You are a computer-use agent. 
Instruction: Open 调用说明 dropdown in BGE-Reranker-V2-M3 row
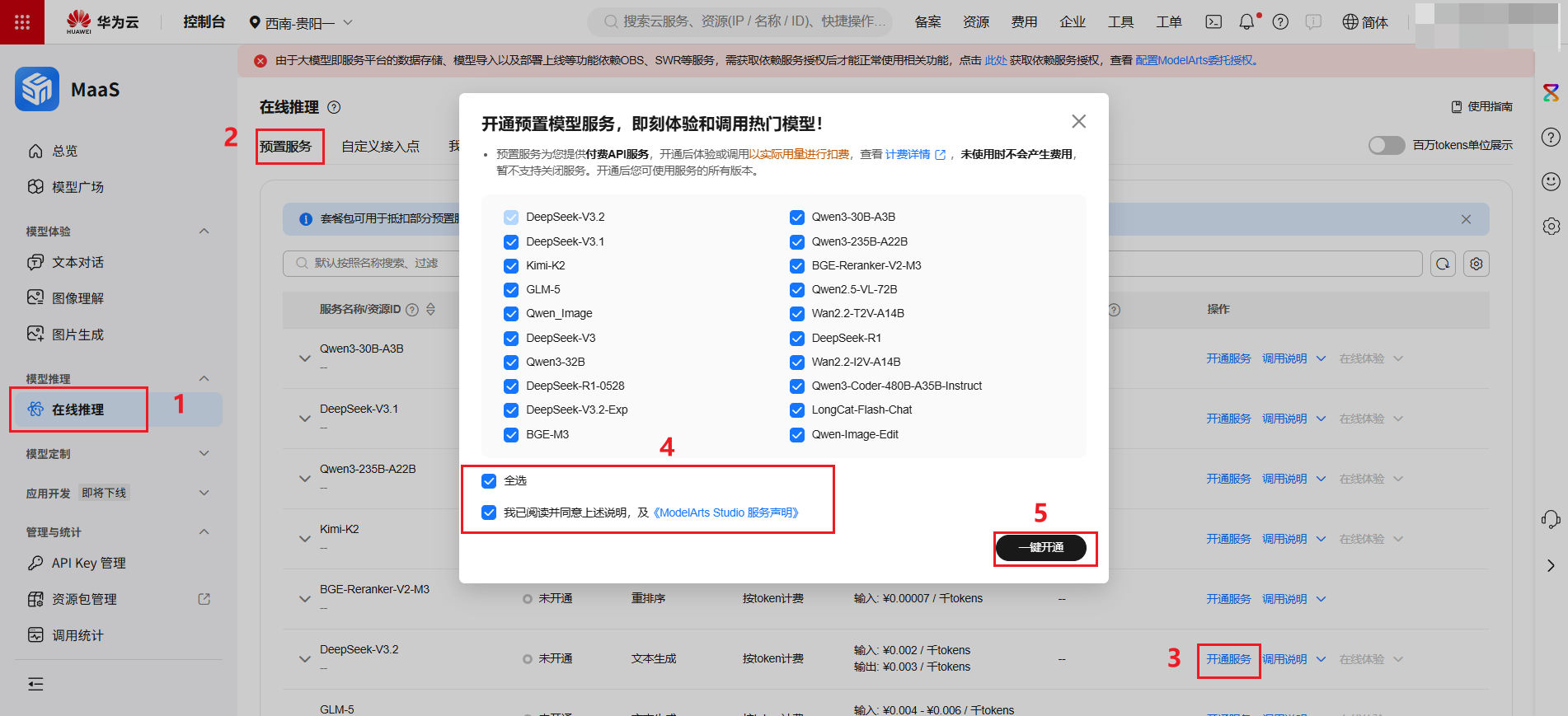pos(1294,599)
